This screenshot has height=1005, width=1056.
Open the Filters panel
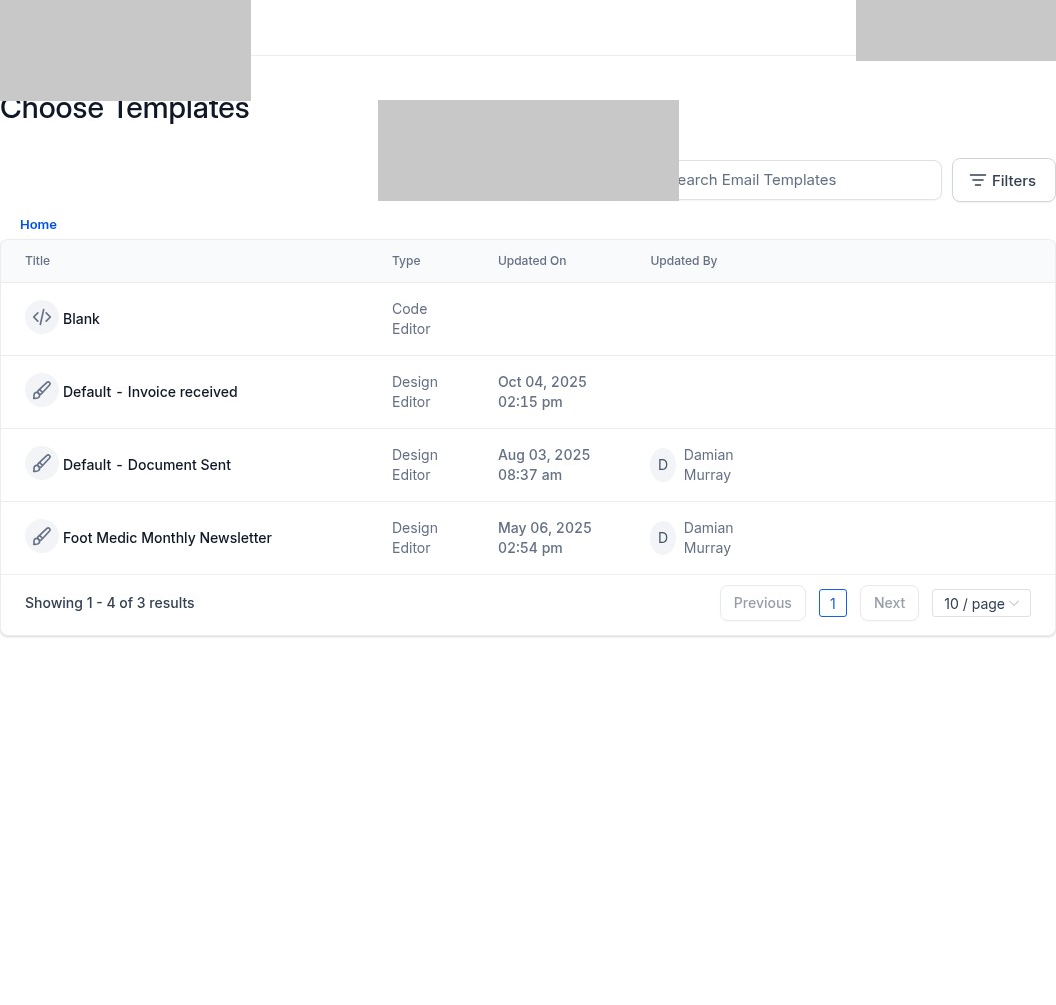(1003, 181)
